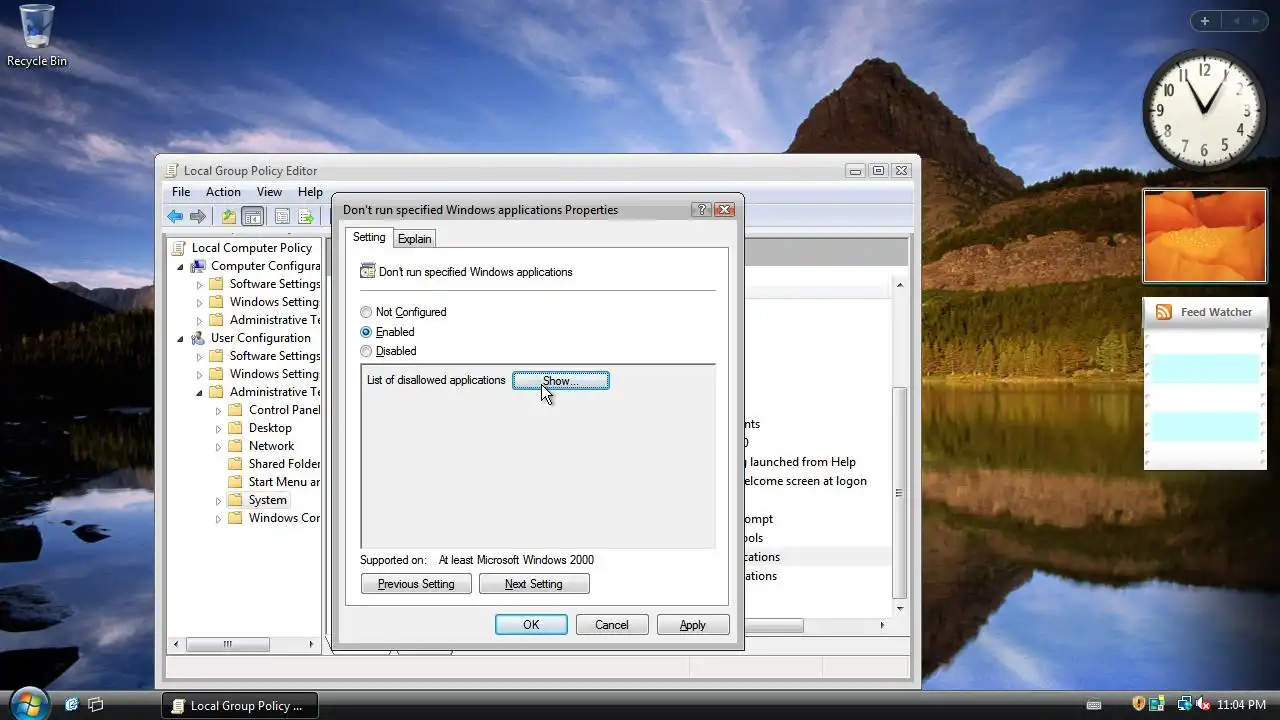Click the network tray icon
Screen dimensions: 1280x720
pos(1184,705)
